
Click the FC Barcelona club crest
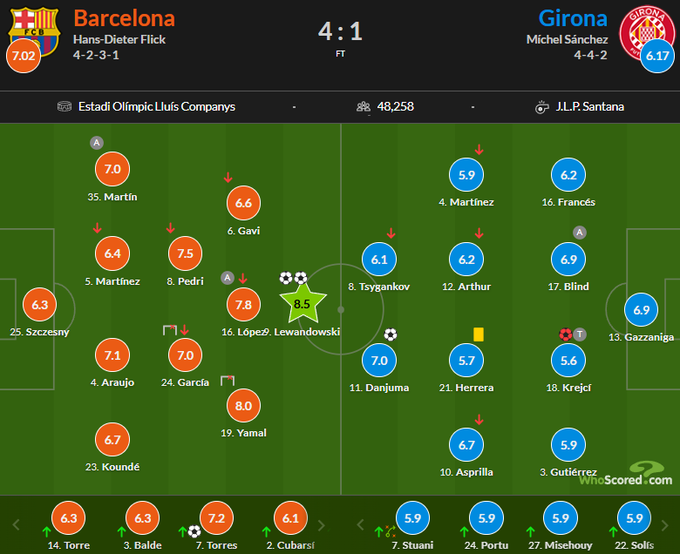coord(28,26)
